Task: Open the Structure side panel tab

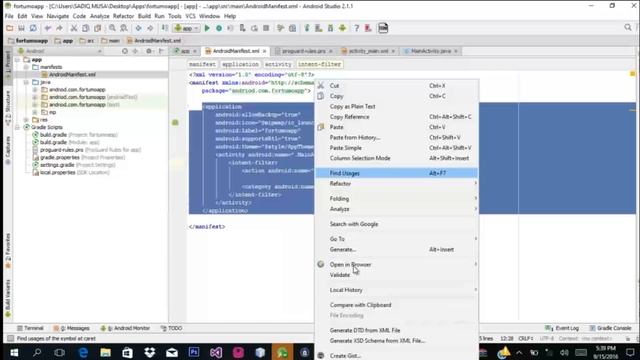Action: 8,107
